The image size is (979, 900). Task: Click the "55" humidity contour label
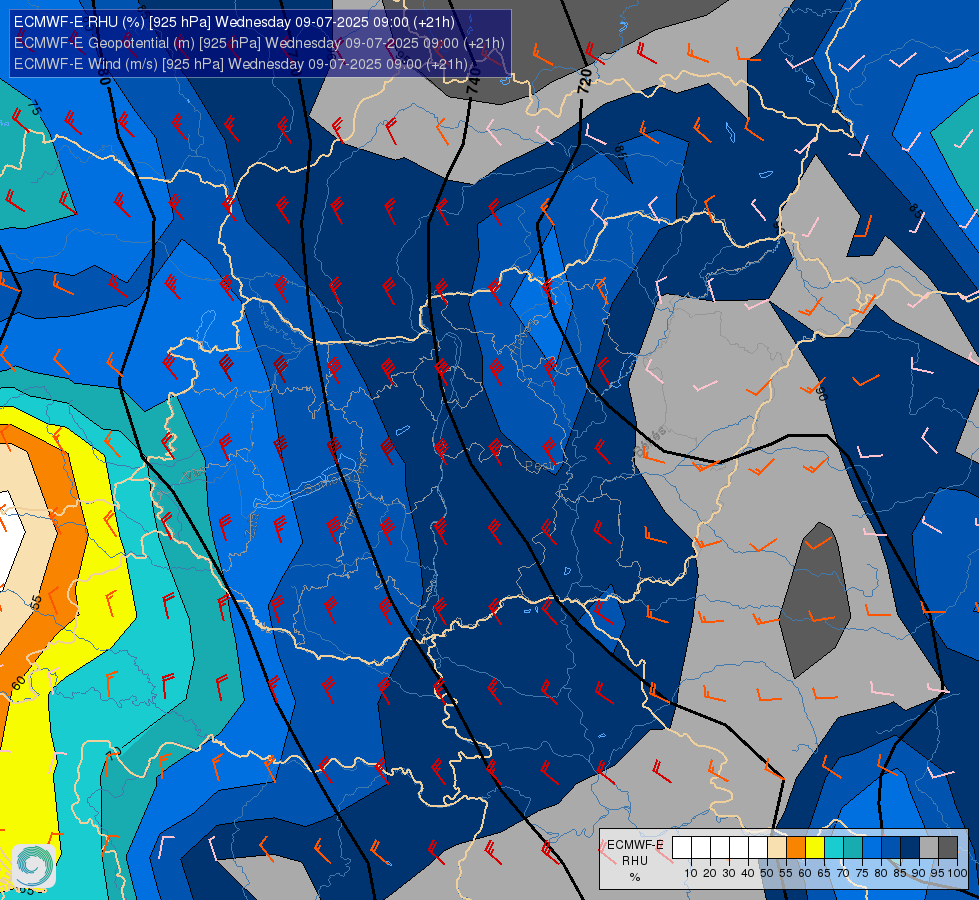[36, 602]
